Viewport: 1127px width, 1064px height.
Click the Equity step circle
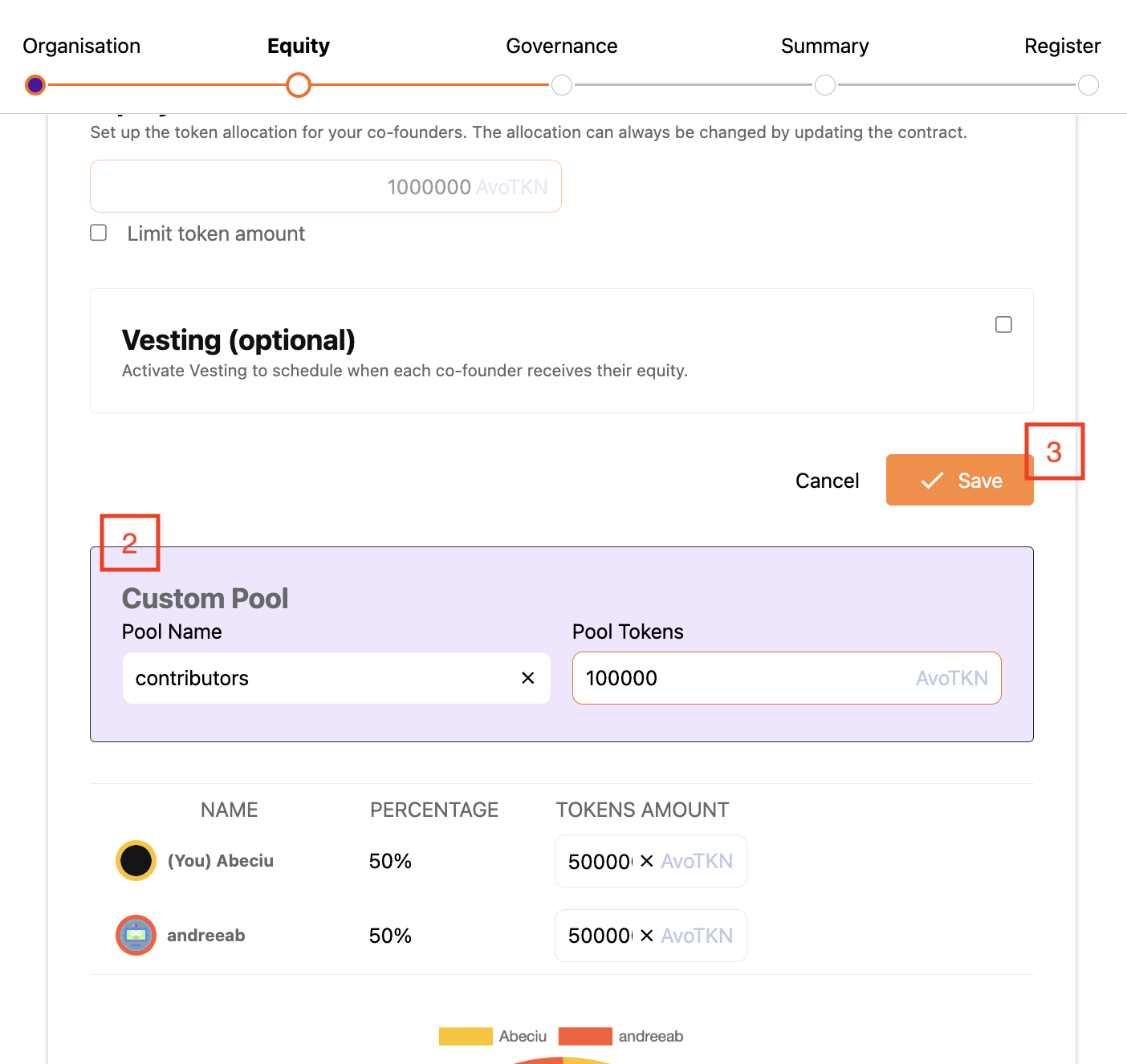299,85
